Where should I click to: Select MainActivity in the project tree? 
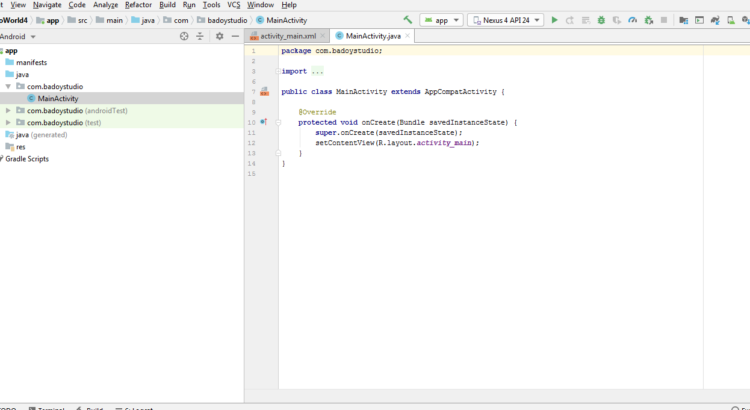(x=58, y=98)
